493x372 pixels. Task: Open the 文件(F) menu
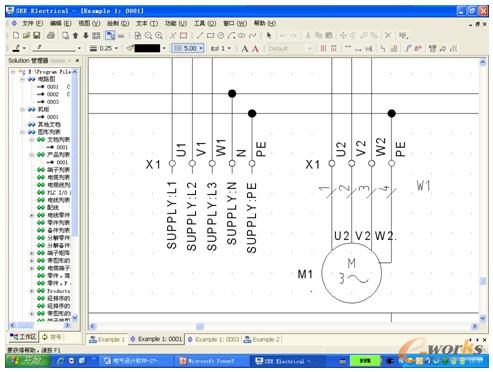point(32,23)
